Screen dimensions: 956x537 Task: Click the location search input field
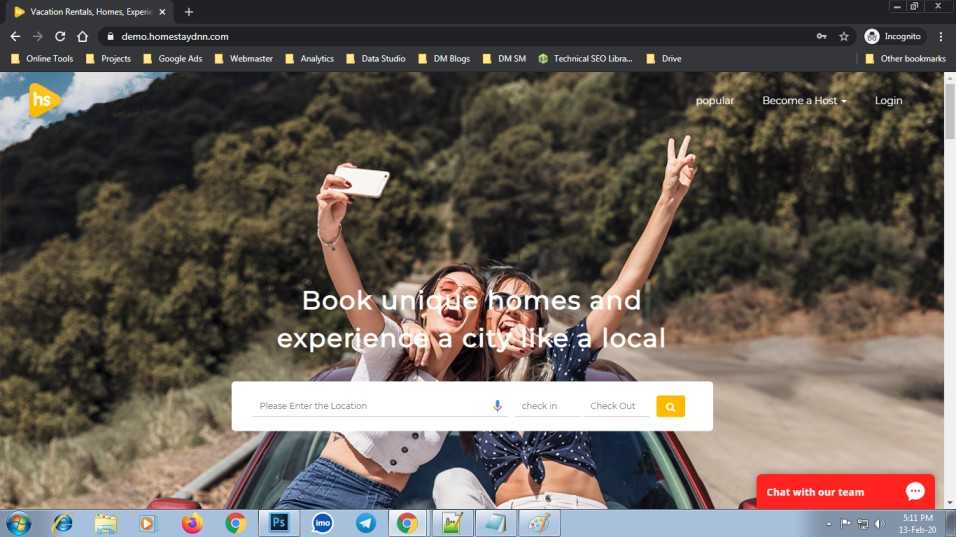[x=371, y=406]
